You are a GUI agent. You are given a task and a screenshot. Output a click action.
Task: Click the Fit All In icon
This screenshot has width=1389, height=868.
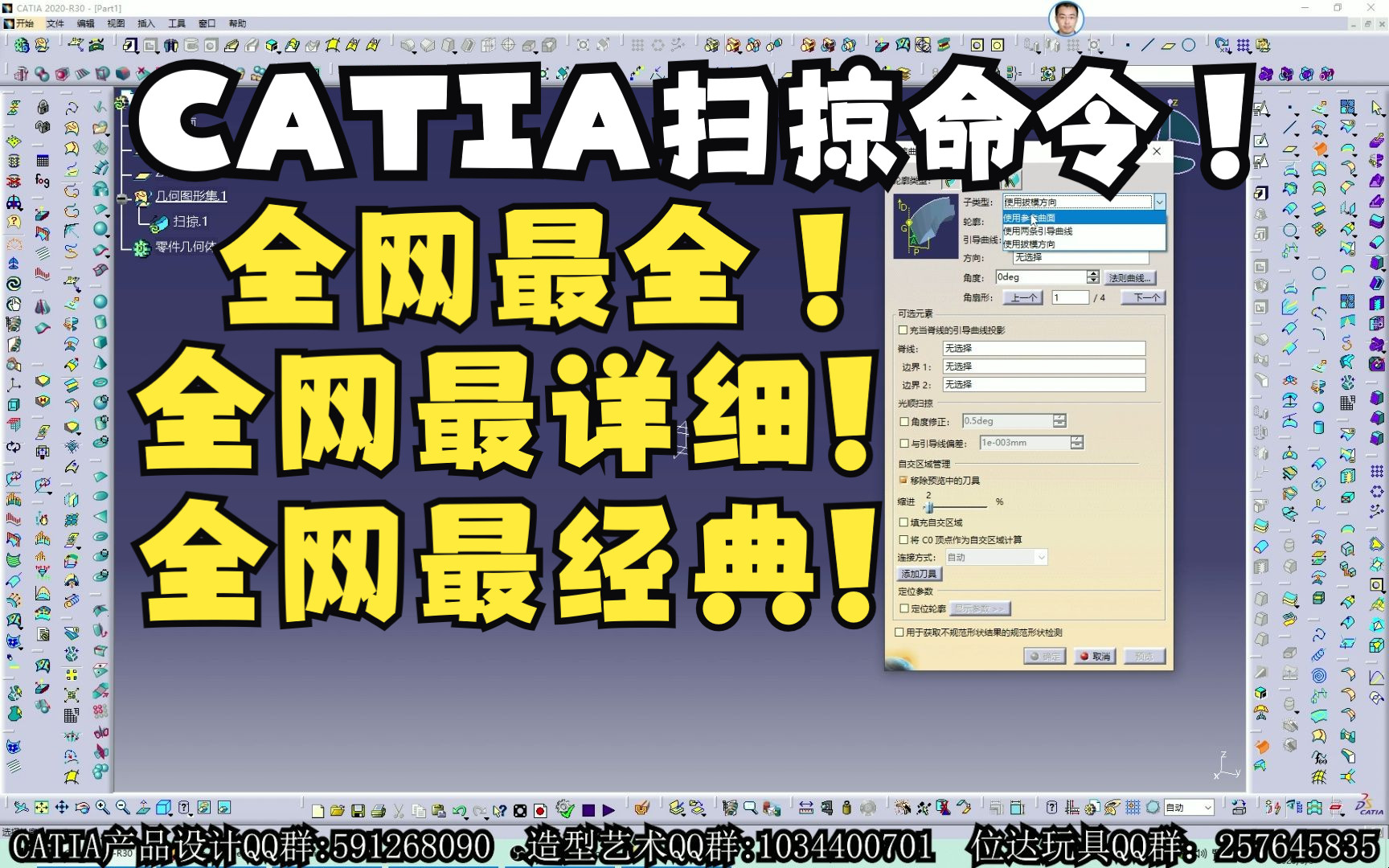click(x=41, y=808)
